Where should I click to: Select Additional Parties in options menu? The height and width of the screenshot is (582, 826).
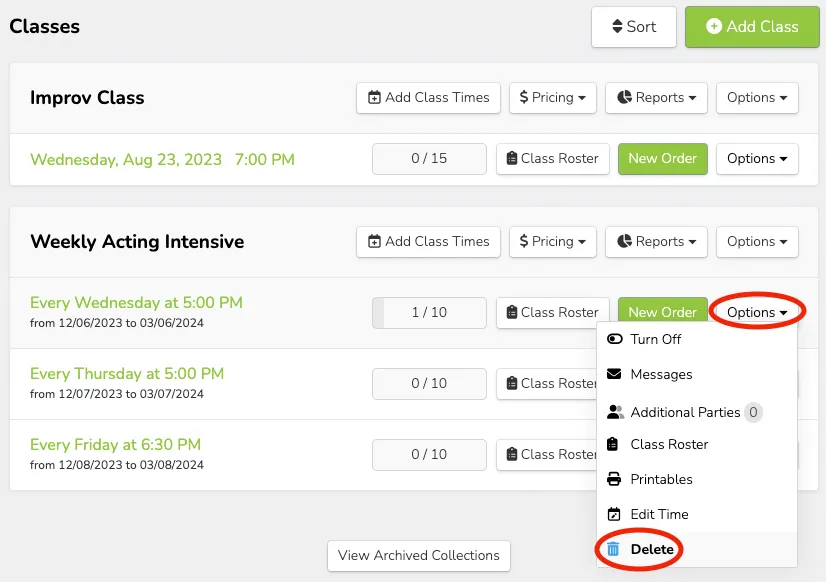[x=697, y=412]
